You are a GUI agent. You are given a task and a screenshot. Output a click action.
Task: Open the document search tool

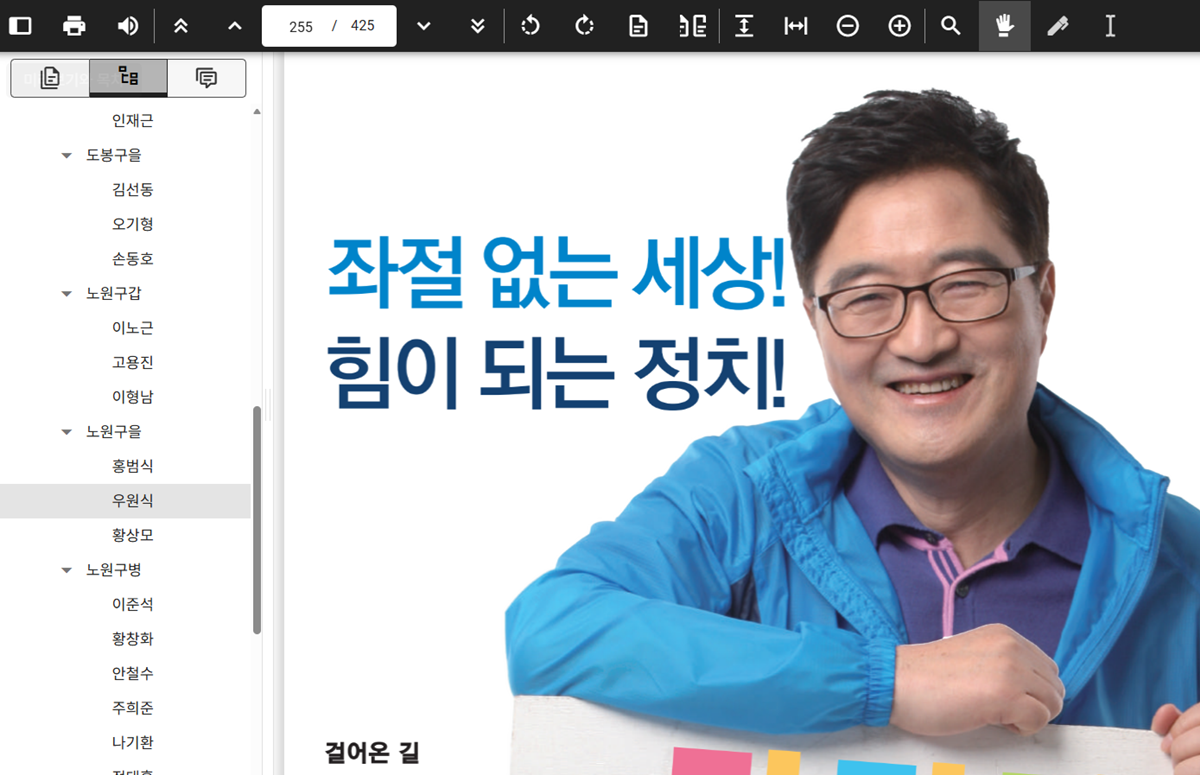(951, 26)
